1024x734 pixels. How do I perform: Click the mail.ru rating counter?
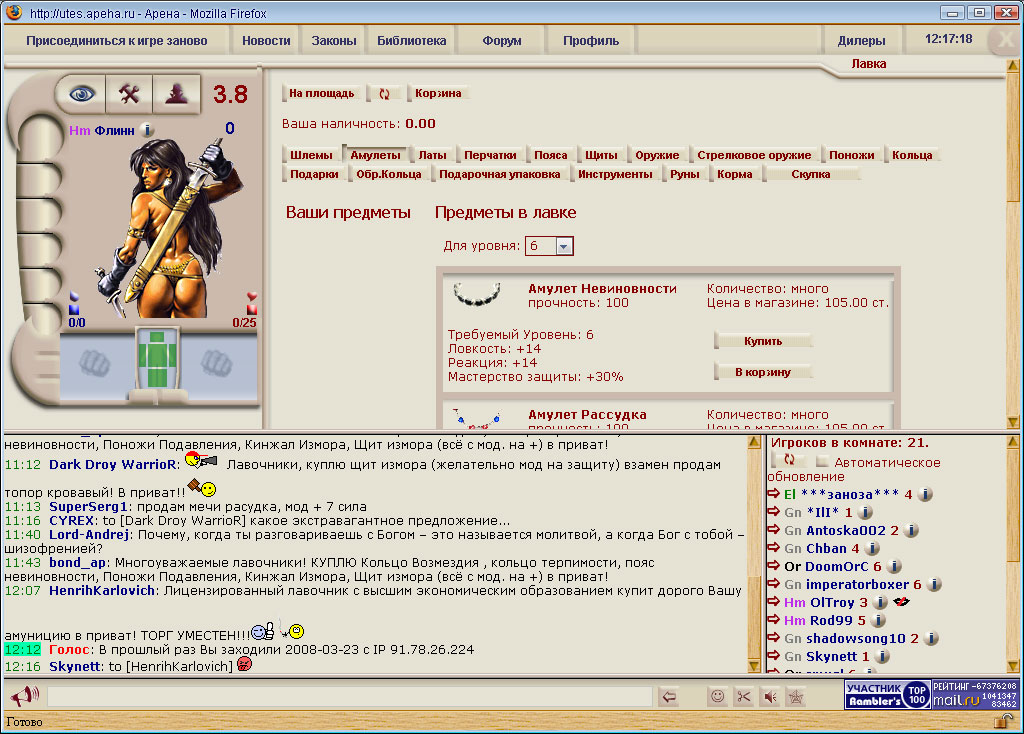pos(975,695)
